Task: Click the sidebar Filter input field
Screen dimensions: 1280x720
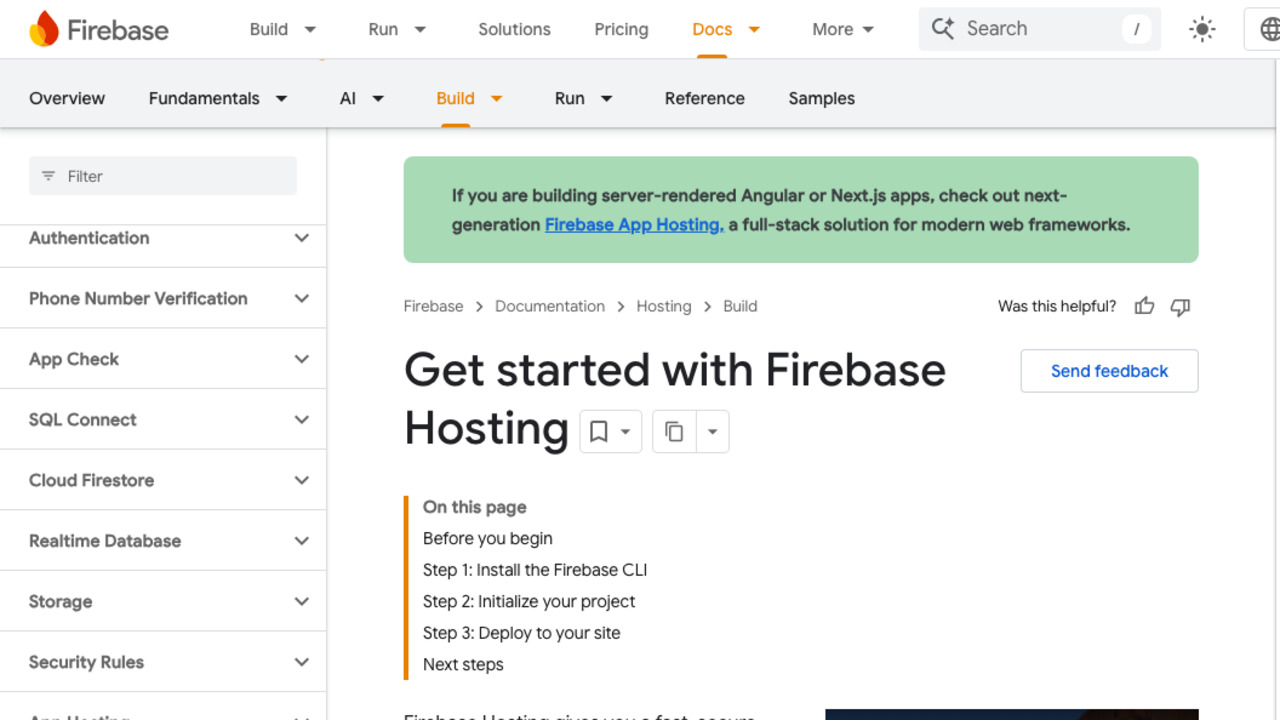Action: (x=163, y=176)
